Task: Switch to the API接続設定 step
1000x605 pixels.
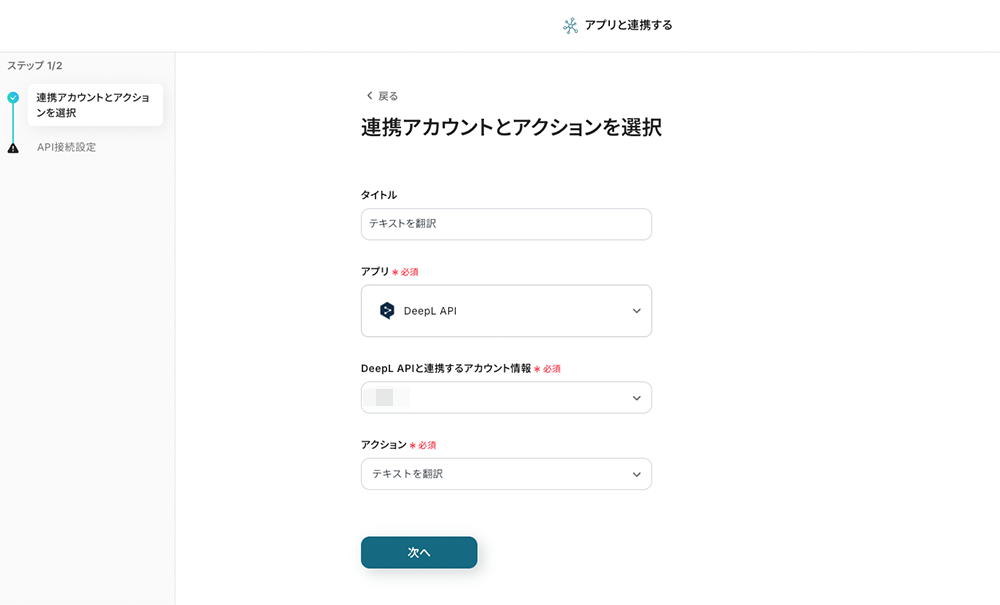Action: 66,148
